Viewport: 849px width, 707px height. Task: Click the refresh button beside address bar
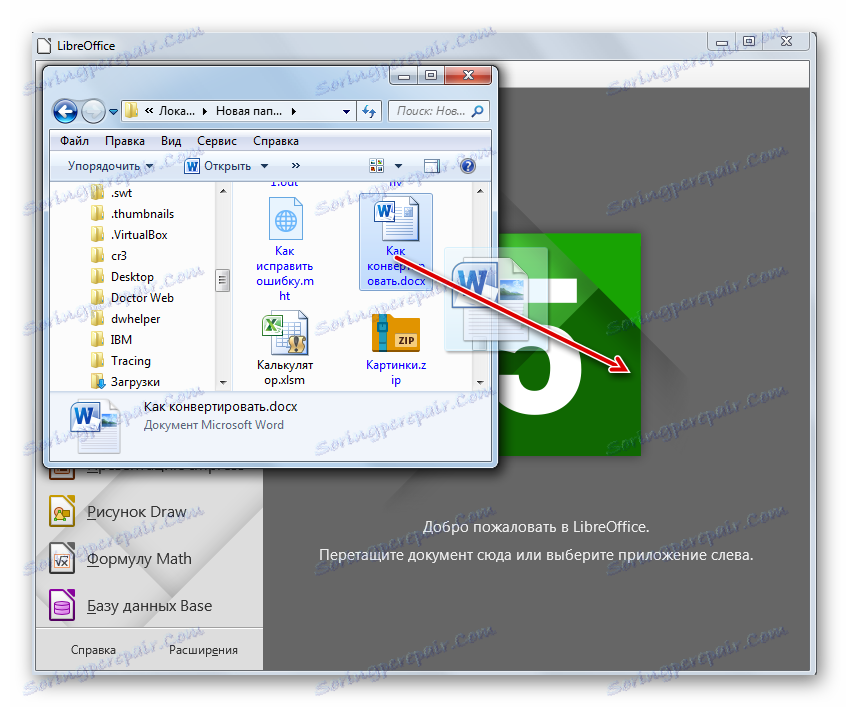click(x=369, y=112)
